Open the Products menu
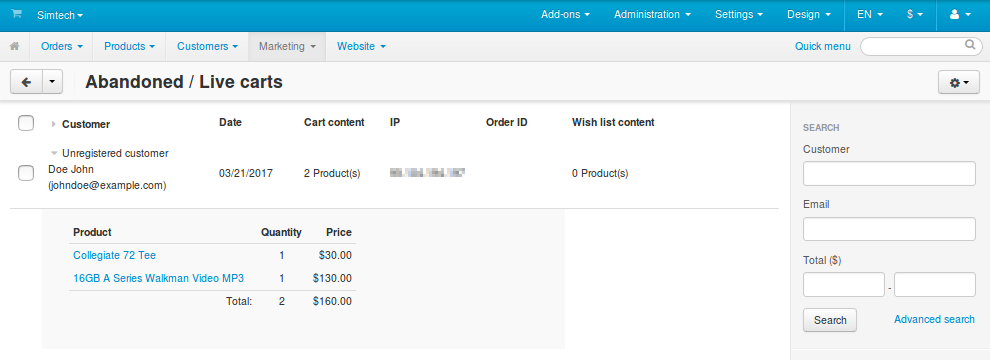 pos(129,46)
